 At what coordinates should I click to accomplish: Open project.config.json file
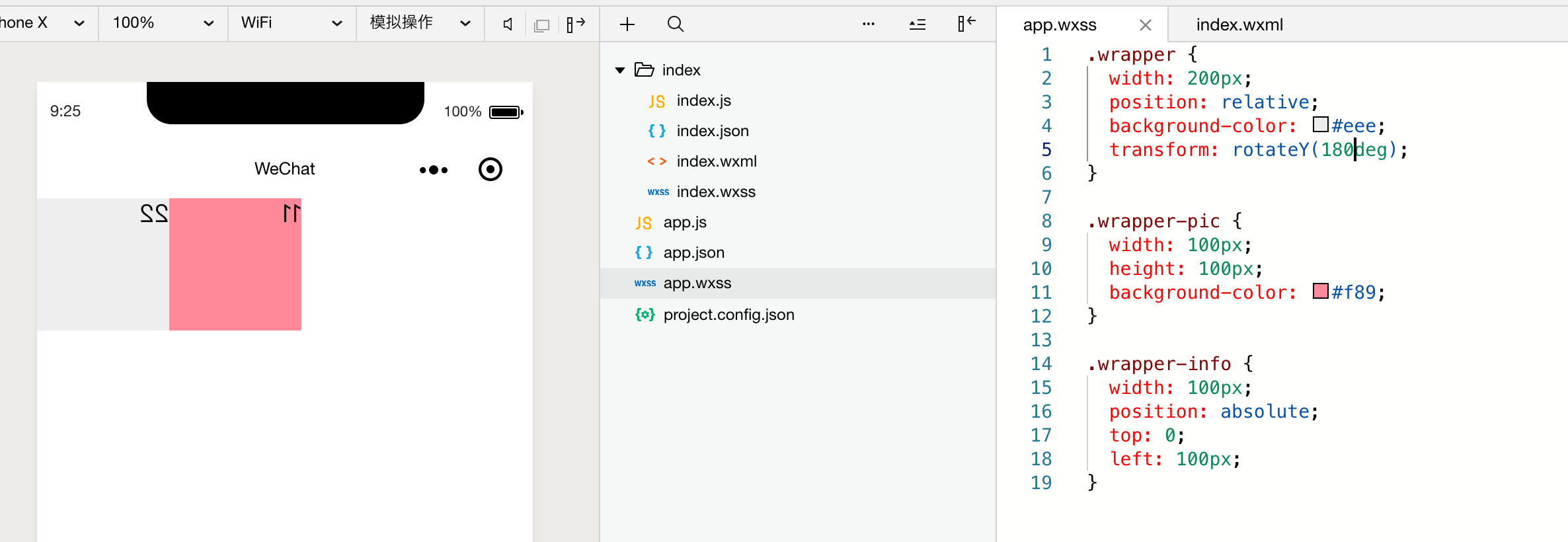(728, 315)
